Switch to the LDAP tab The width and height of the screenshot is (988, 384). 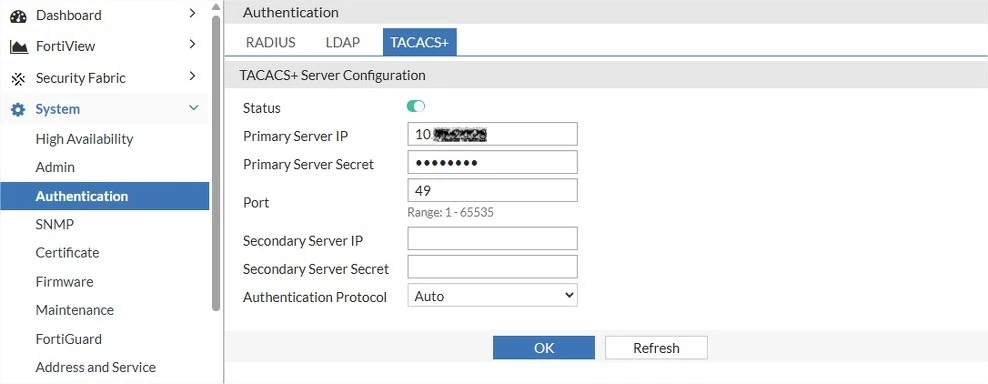coord(343,42)
